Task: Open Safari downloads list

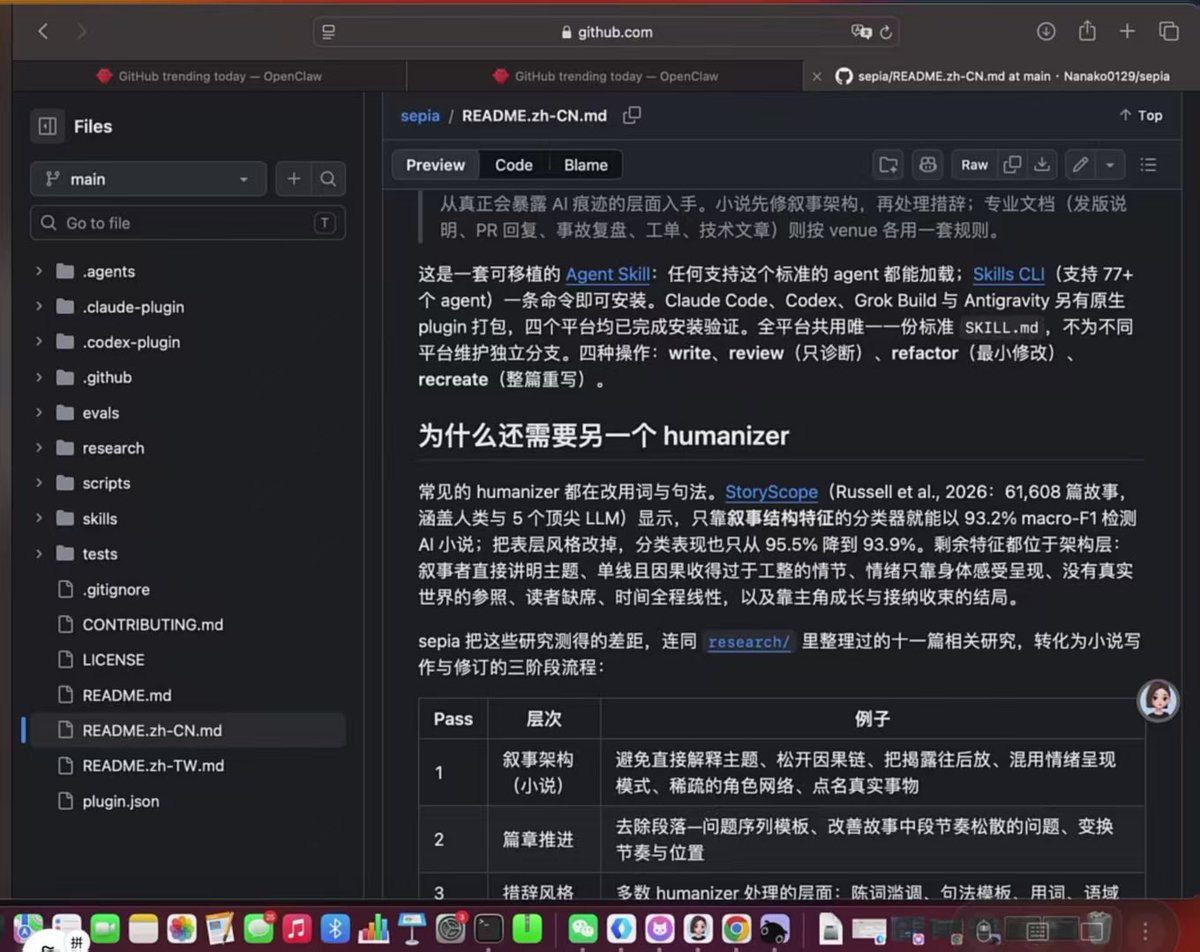Action: click(x=1046, y=32)
